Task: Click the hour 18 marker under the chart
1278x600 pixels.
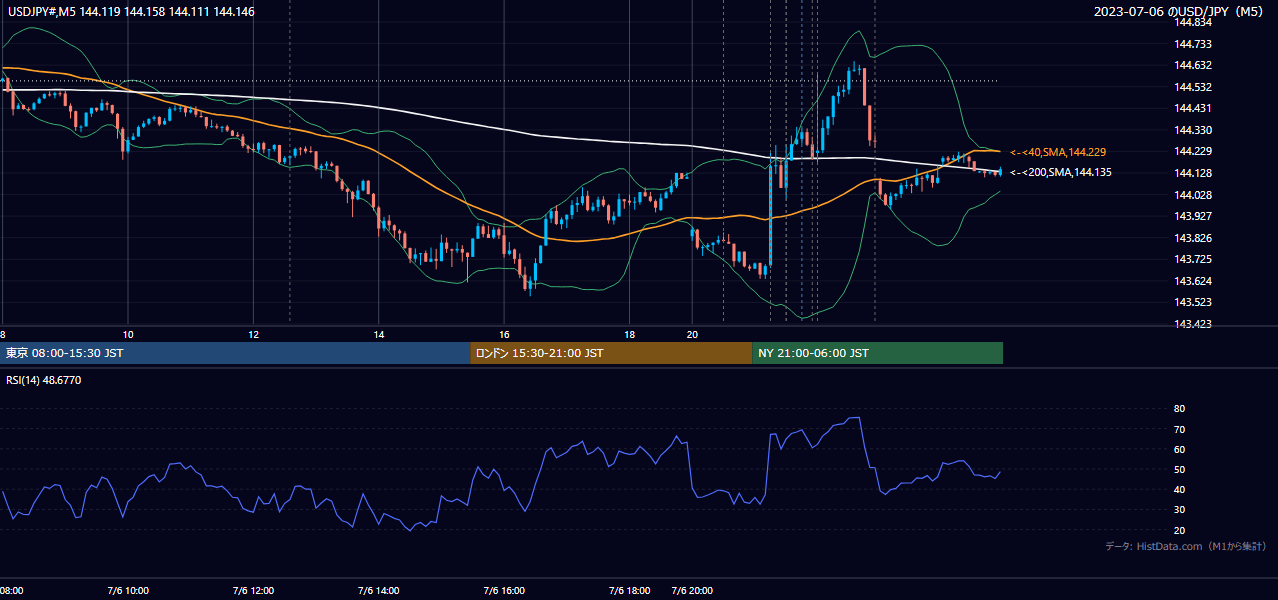Action: click(629, 334)
